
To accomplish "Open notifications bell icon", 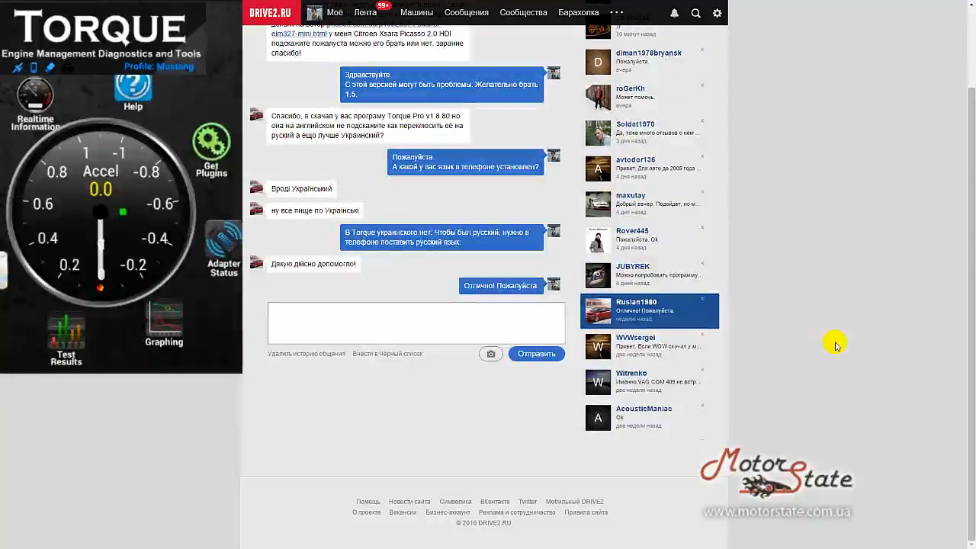I will [x=674, y=13].
